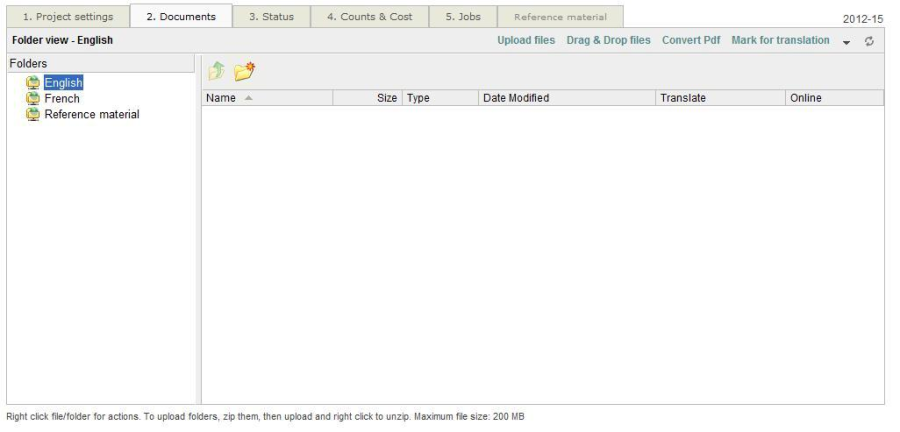The height and width of the screenshot is (432, 900).
Task: Click the refresh icon in the toolbar
Action: [870, 41]
